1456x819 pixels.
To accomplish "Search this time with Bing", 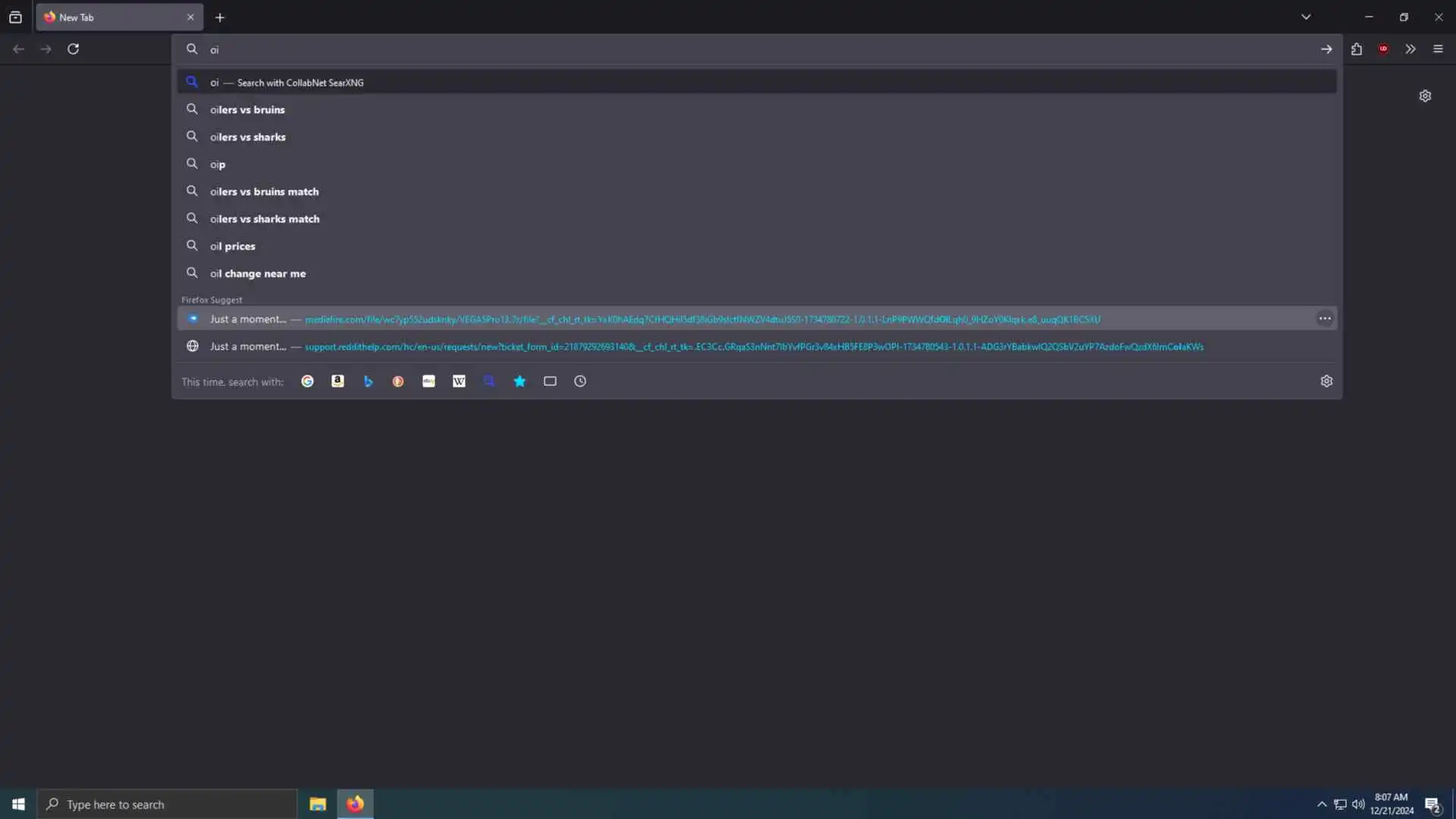I will [368, 381].
